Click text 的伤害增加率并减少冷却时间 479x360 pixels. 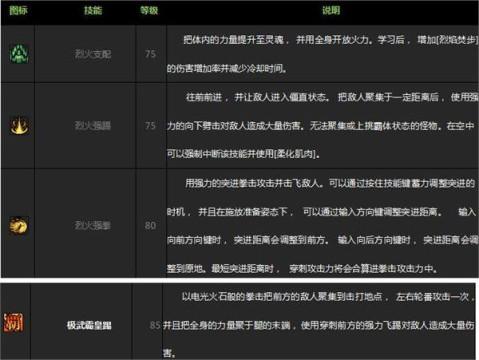(x=227, y=69)
